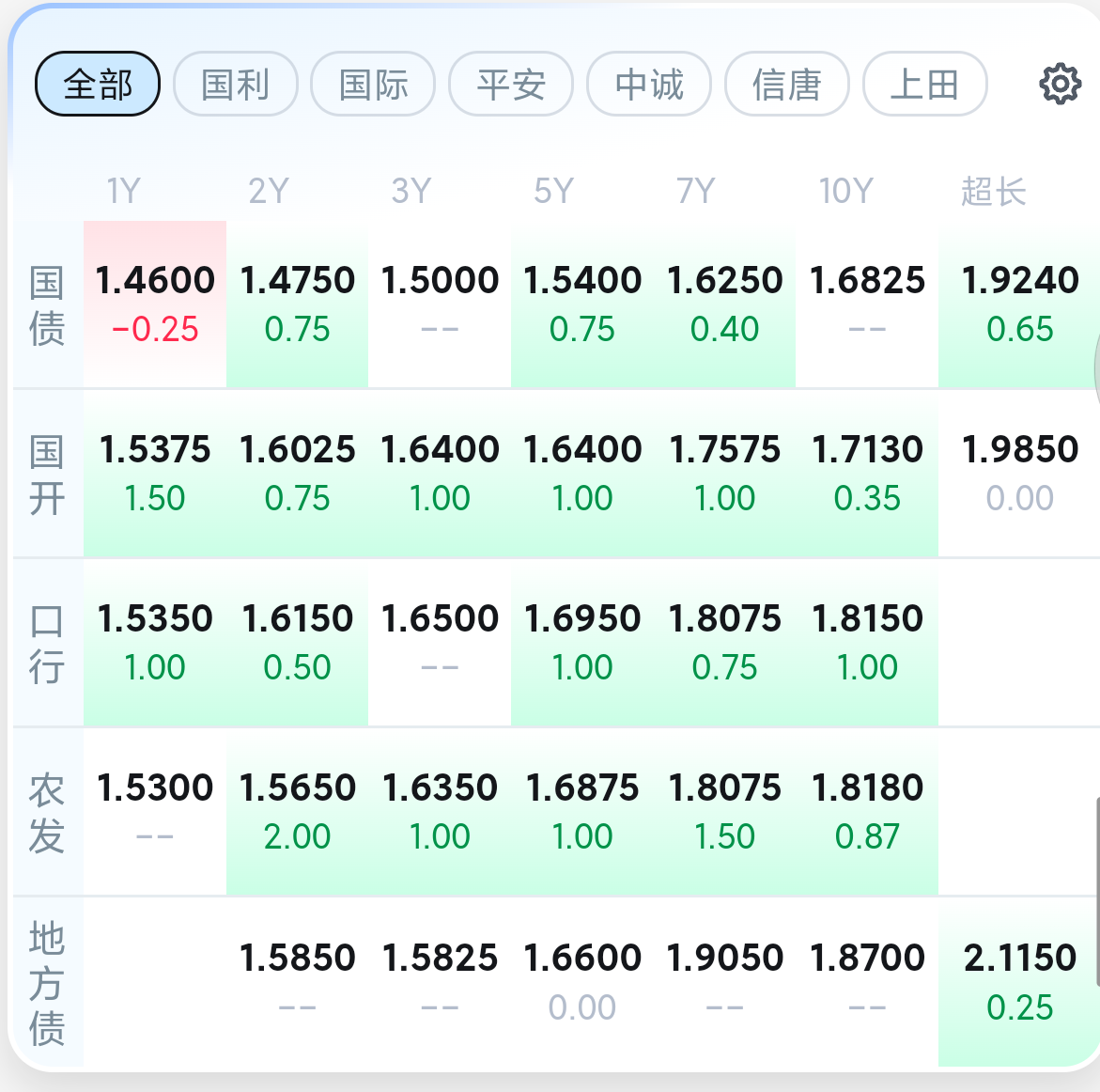Select the 全部 filter tab
1100x1092 pixels.
pos(98,85)
